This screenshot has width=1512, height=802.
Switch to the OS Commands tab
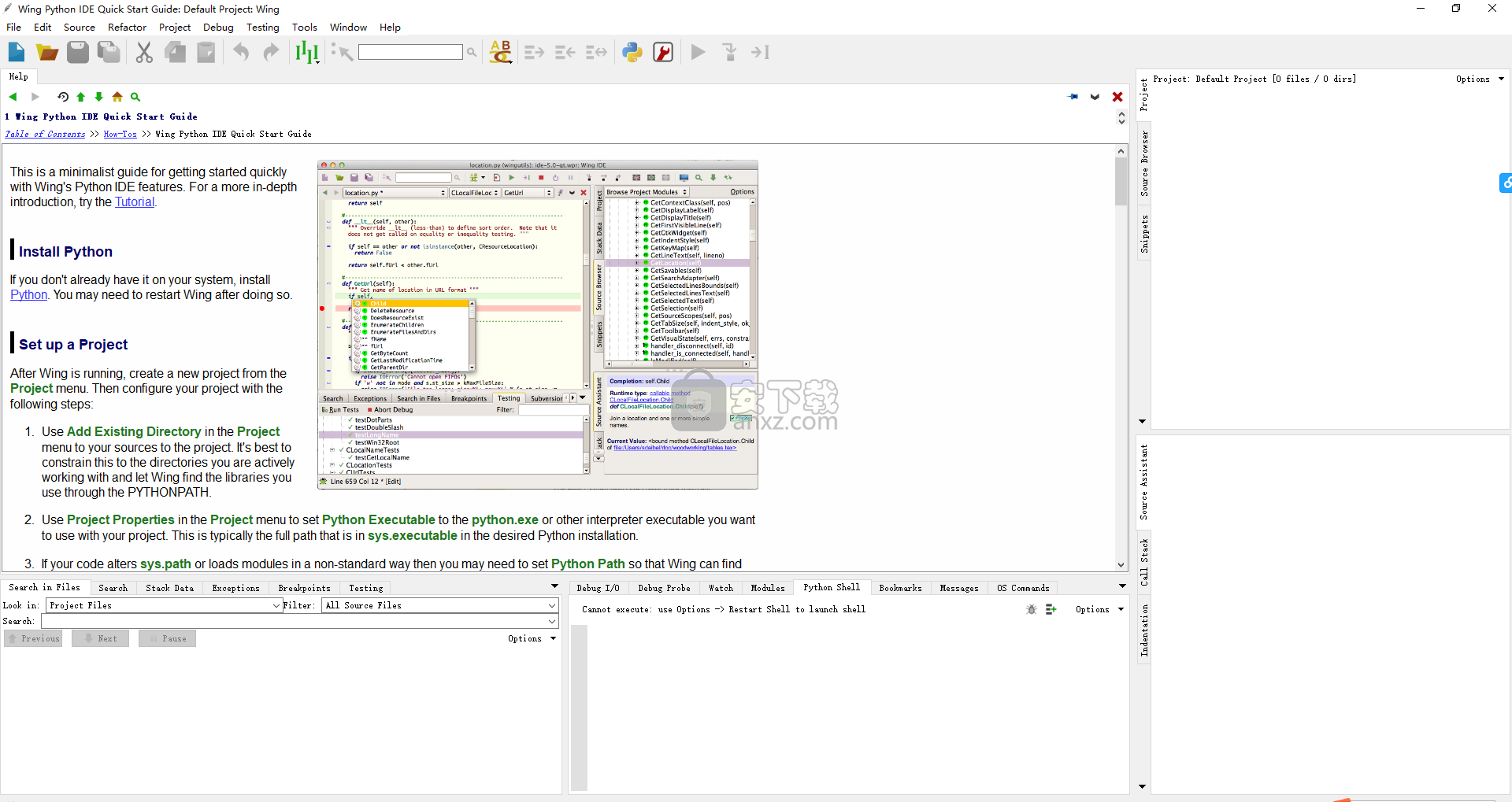point(1023,588)
